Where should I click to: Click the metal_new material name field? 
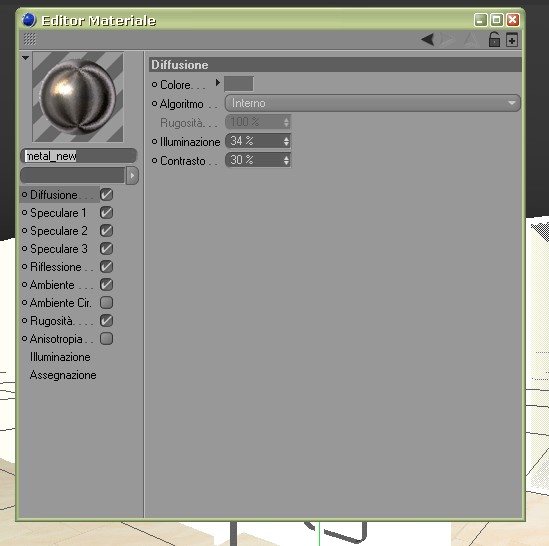[x=78, y=156]
